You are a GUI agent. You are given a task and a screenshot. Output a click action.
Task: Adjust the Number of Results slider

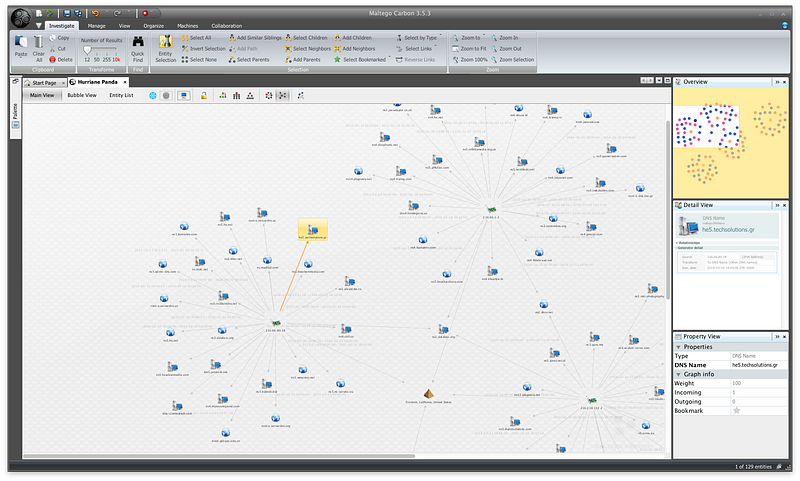(x=87, y=50)
